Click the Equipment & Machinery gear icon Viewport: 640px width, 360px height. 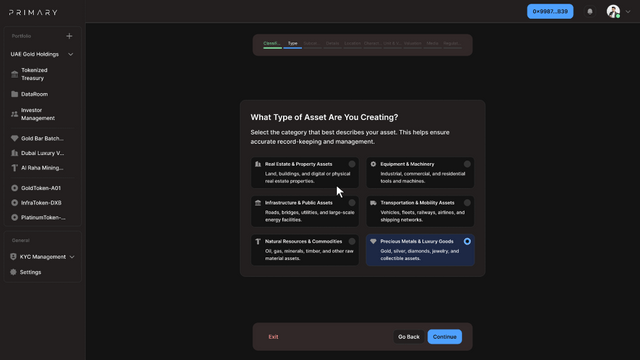[373, 164]
